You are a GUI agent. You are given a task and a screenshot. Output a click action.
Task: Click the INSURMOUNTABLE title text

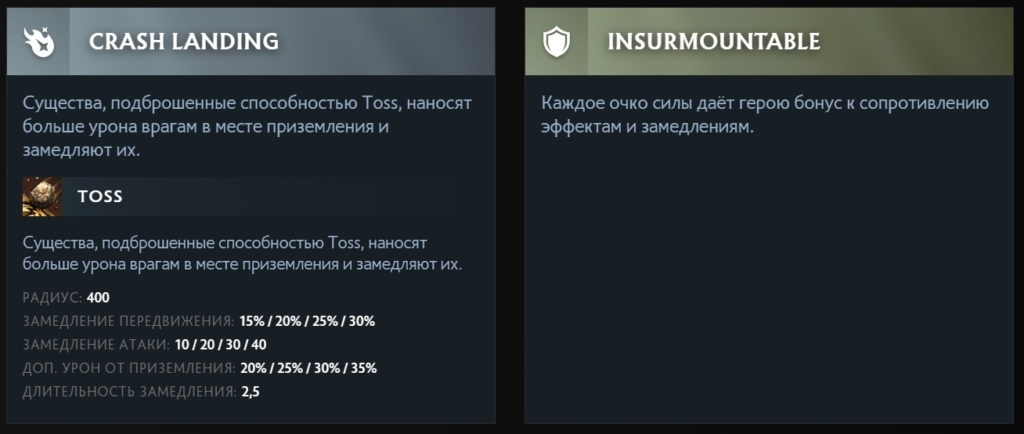[x=713, y=41]
